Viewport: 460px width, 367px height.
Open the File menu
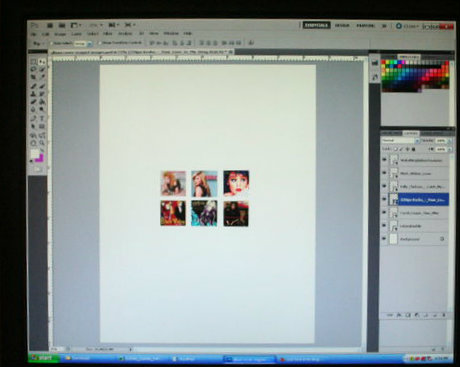(34, 34)
